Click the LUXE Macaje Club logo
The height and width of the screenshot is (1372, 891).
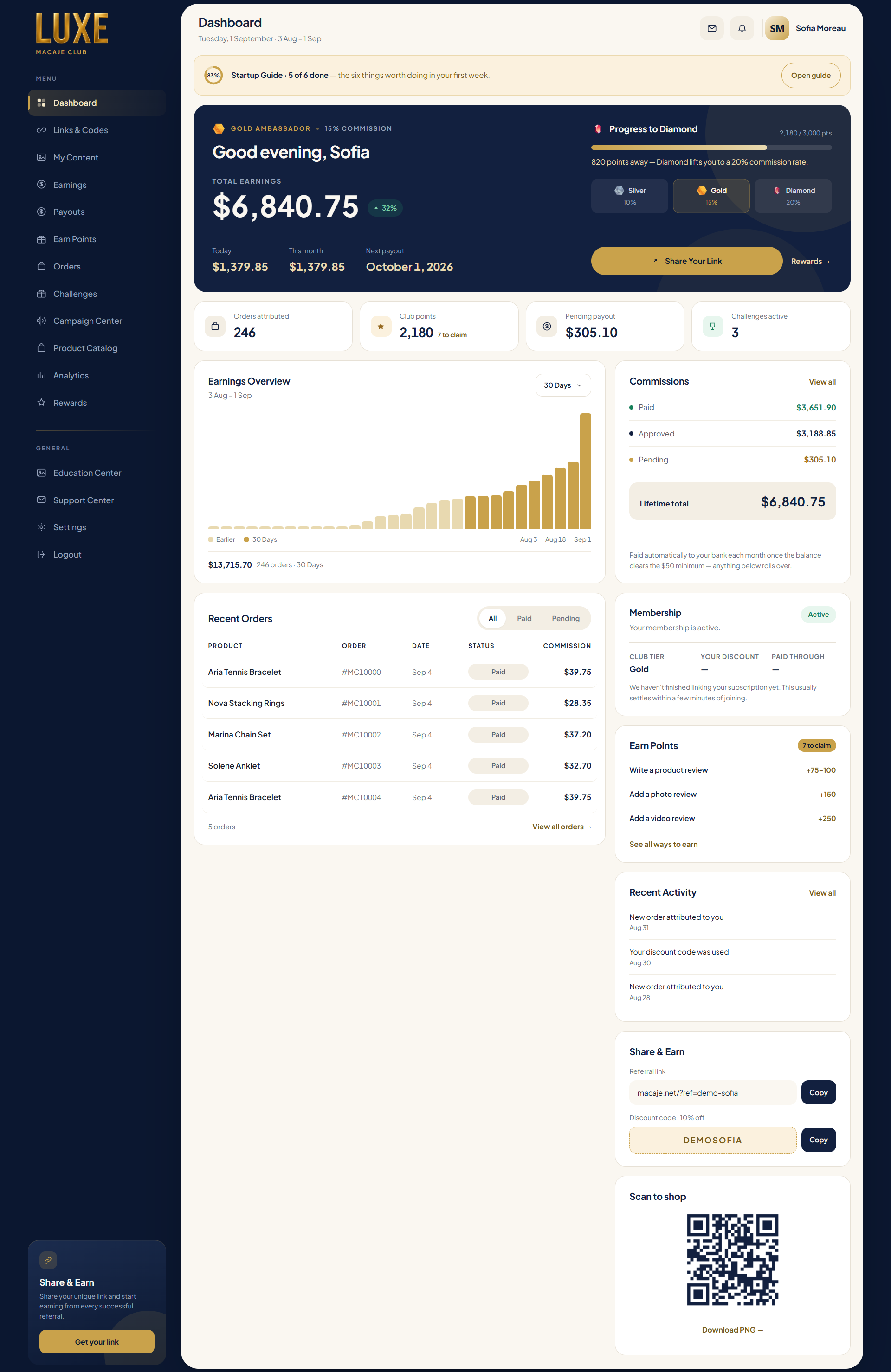click(72, 34)
